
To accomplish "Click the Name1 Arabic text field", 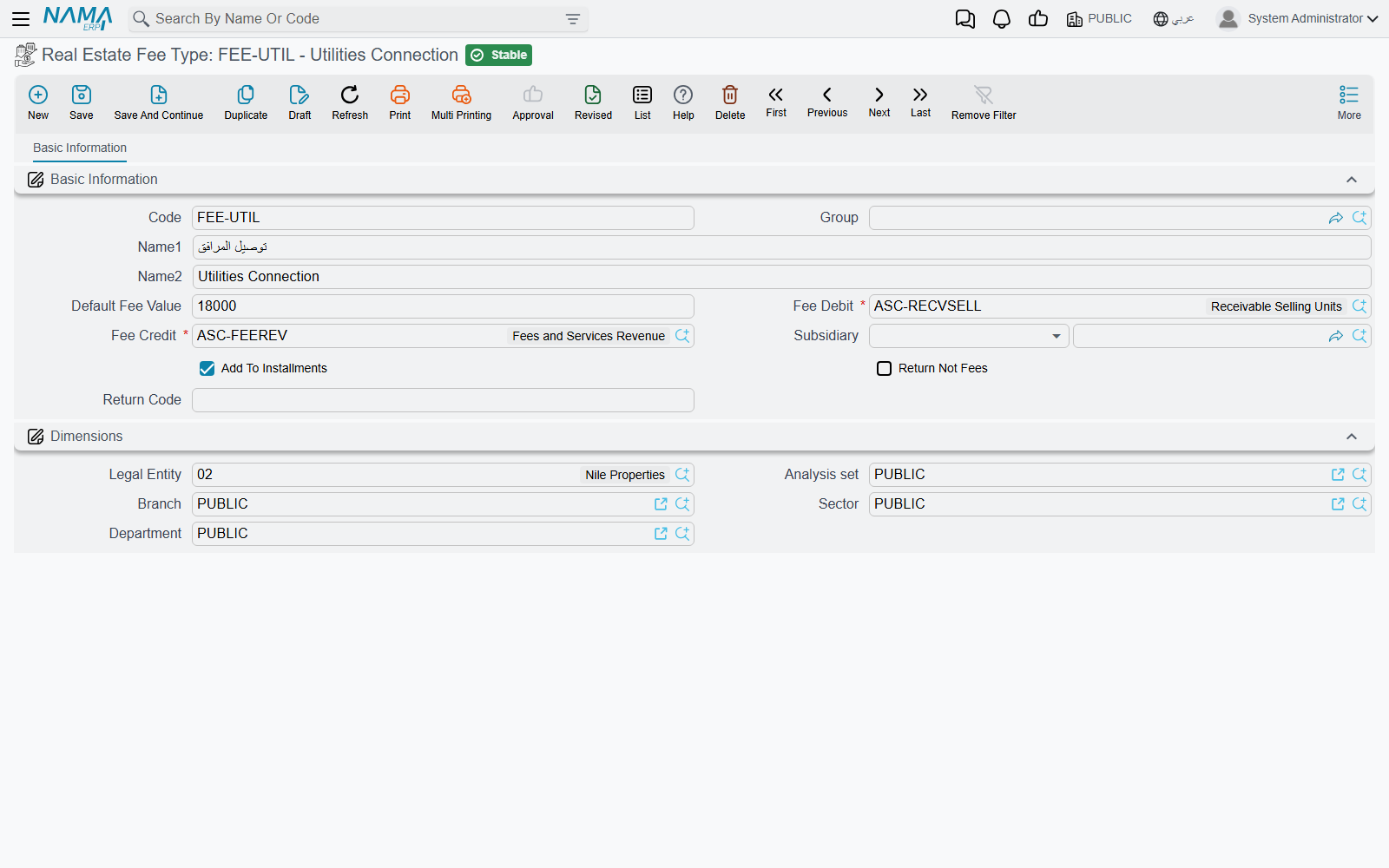I will 781,247.
